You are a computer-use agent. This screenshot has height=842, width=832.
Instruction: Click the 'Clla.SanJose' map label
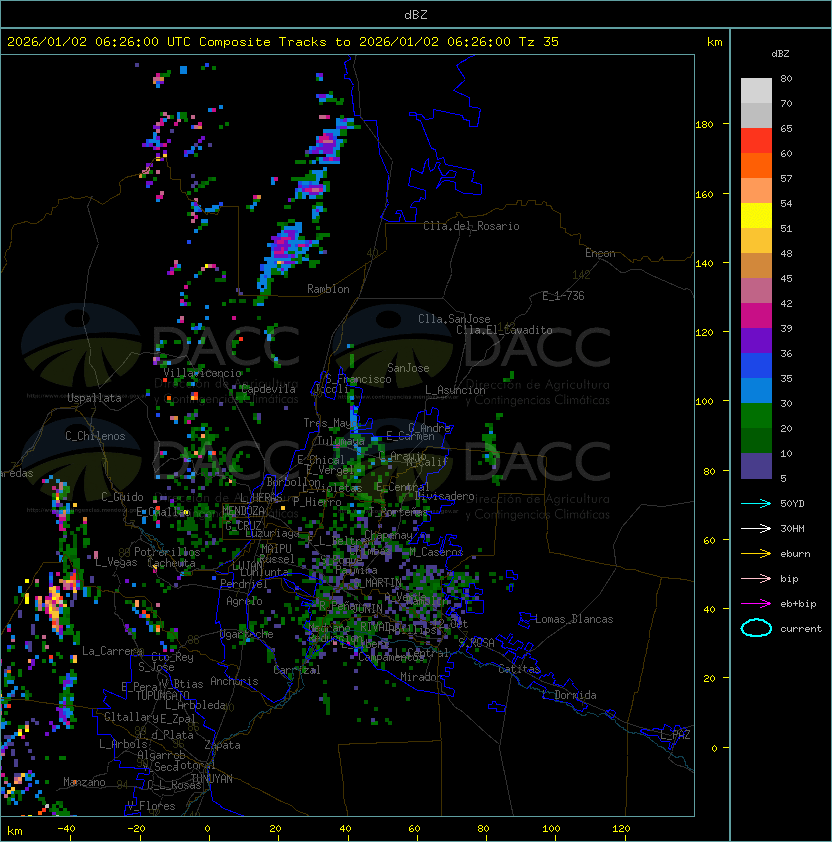click(454, 319)
